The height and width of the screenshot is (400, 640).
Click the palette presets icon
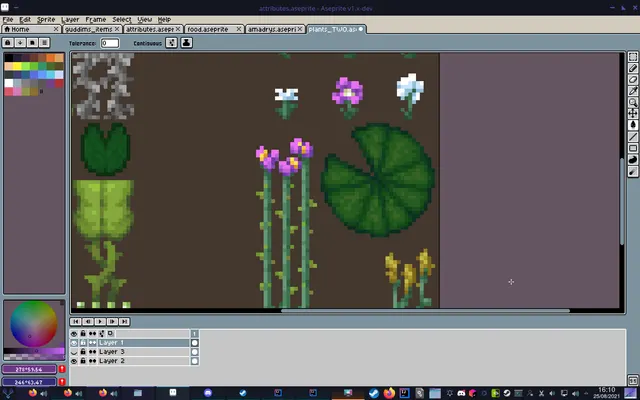(32, 43)
